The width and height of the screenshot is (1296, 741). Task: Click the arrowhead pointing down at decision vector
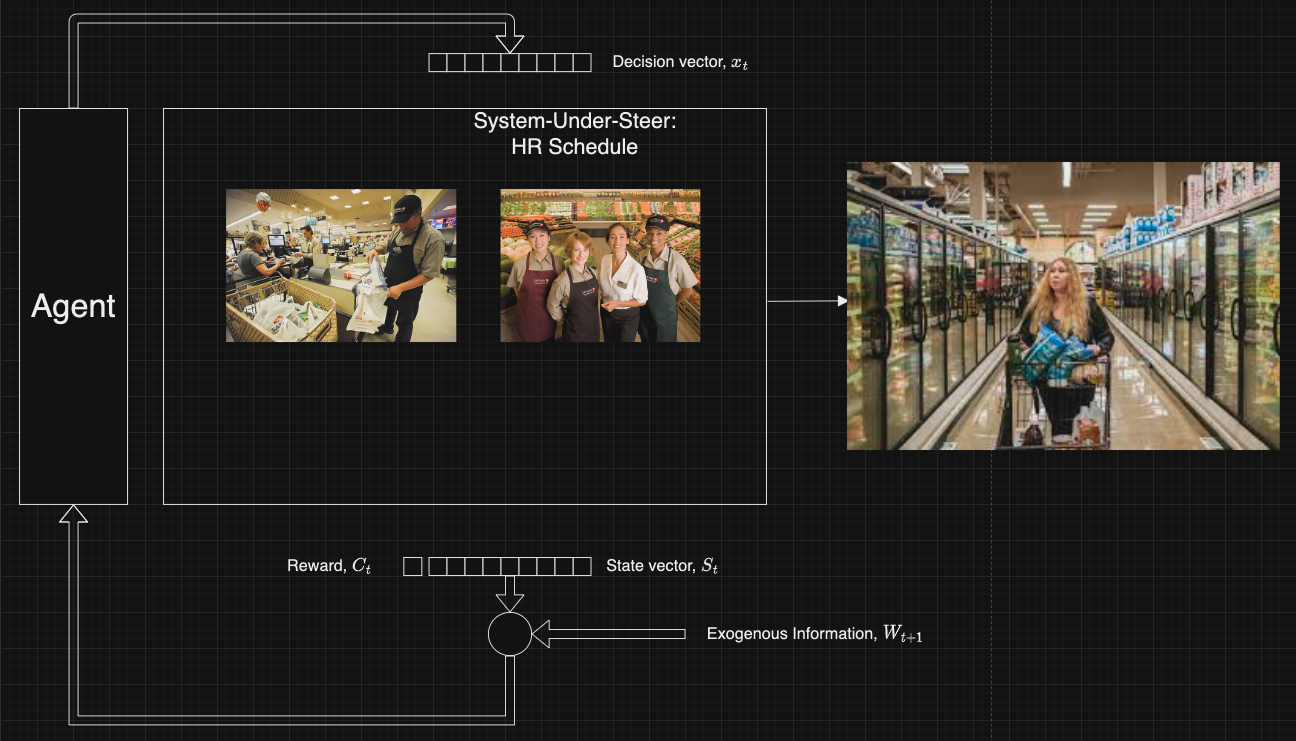coord(510,42)
